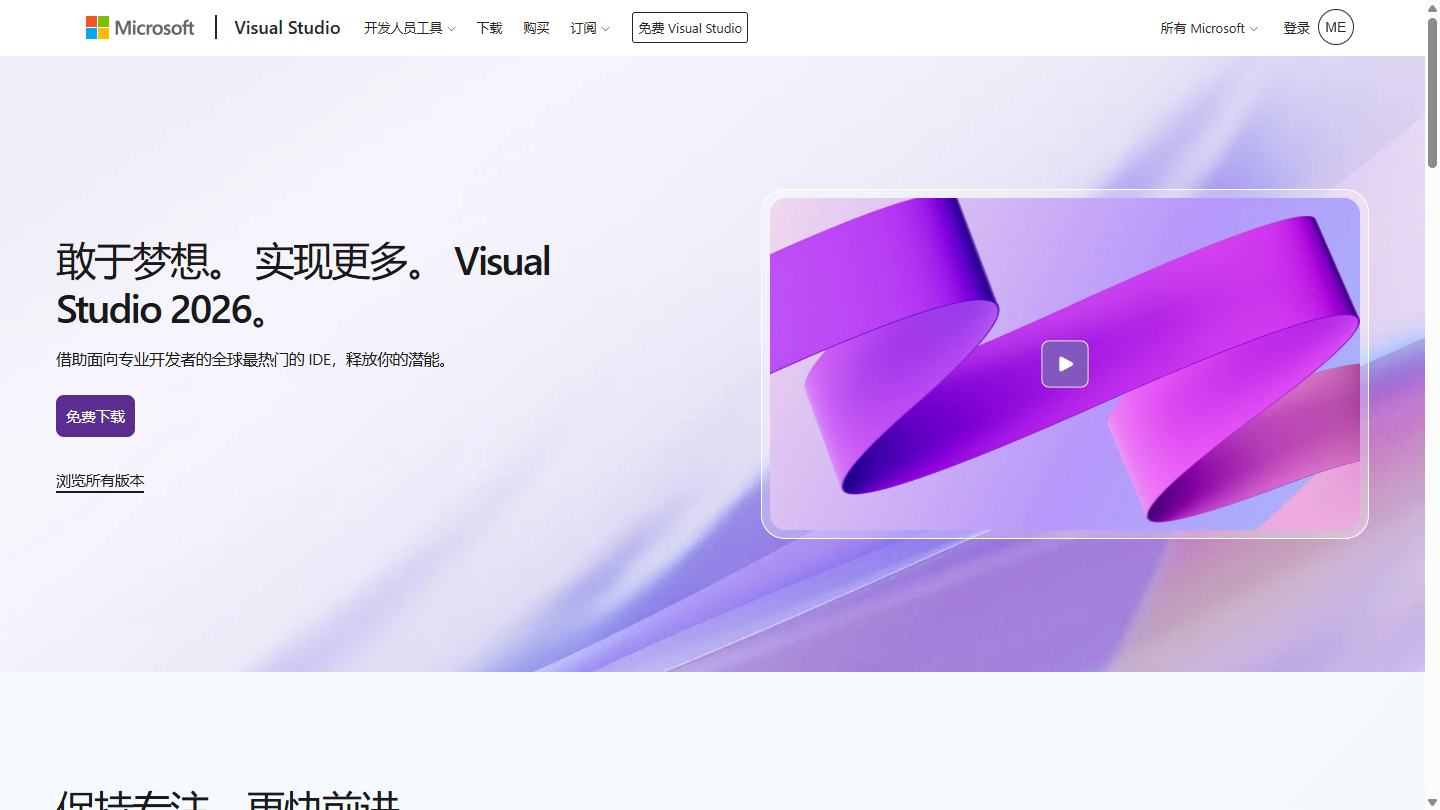Expand the 开发人员工具 dropdown menu
The width and height of the screenshot is (1440, 810).
click(x=409, y=28)
